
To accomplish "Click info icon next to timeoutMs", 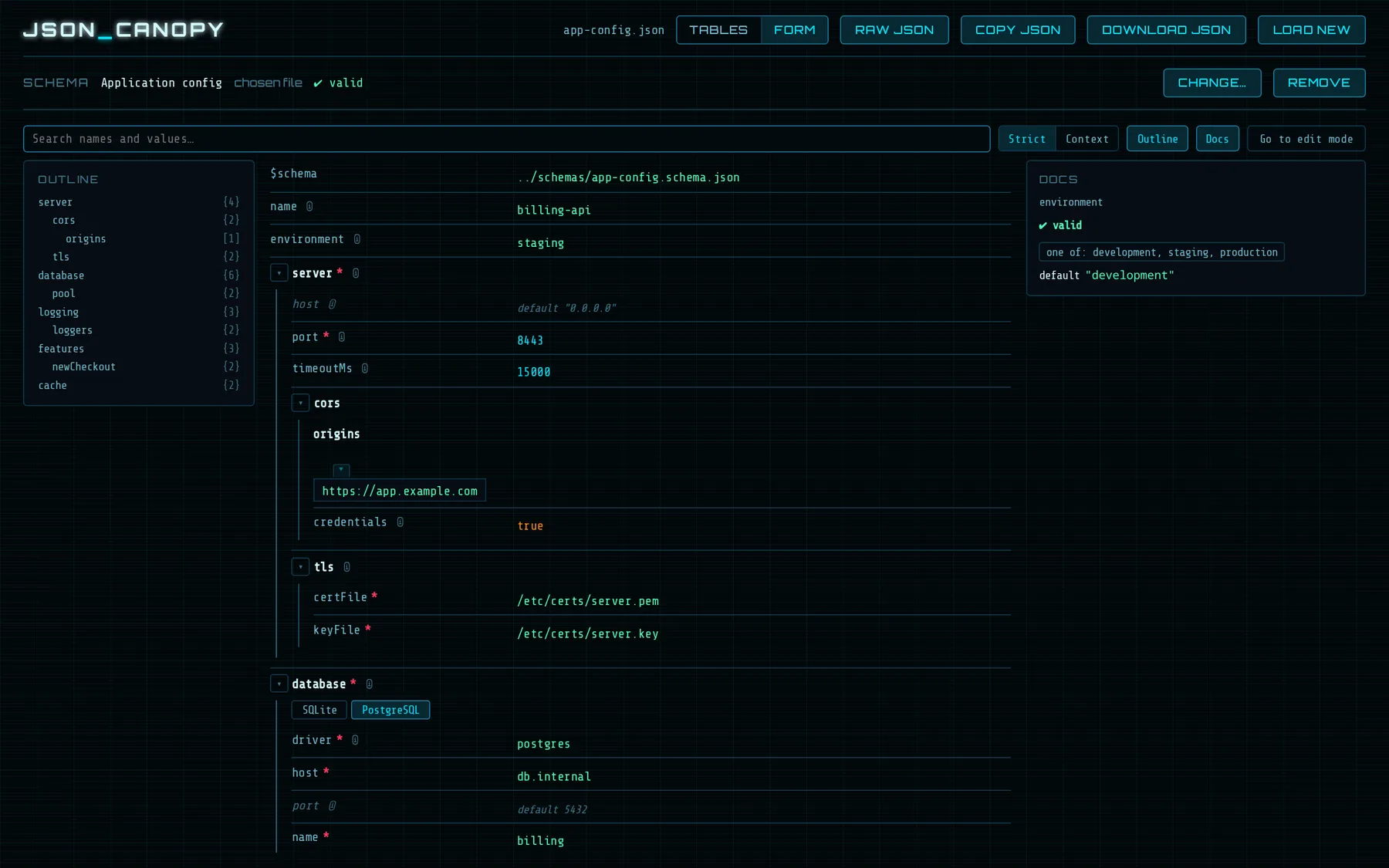I will tap(365, 369).
